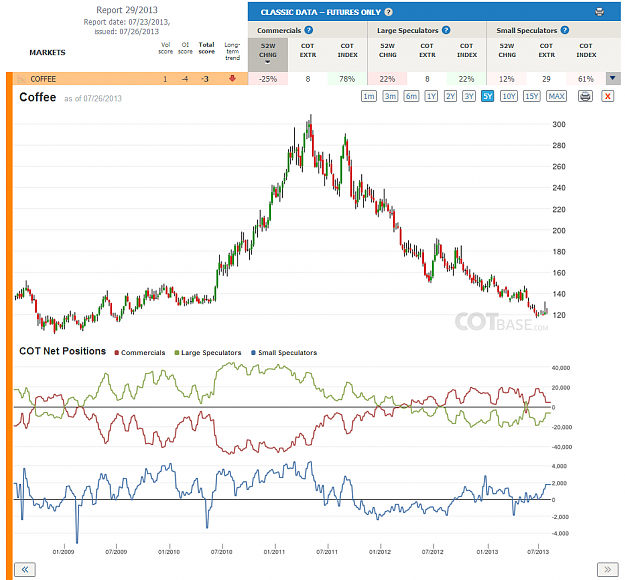Image resolution: width=625 pixels, height=580 pixels.
Task: Switch chart range to MAX
Action: (x=556, y=96)
